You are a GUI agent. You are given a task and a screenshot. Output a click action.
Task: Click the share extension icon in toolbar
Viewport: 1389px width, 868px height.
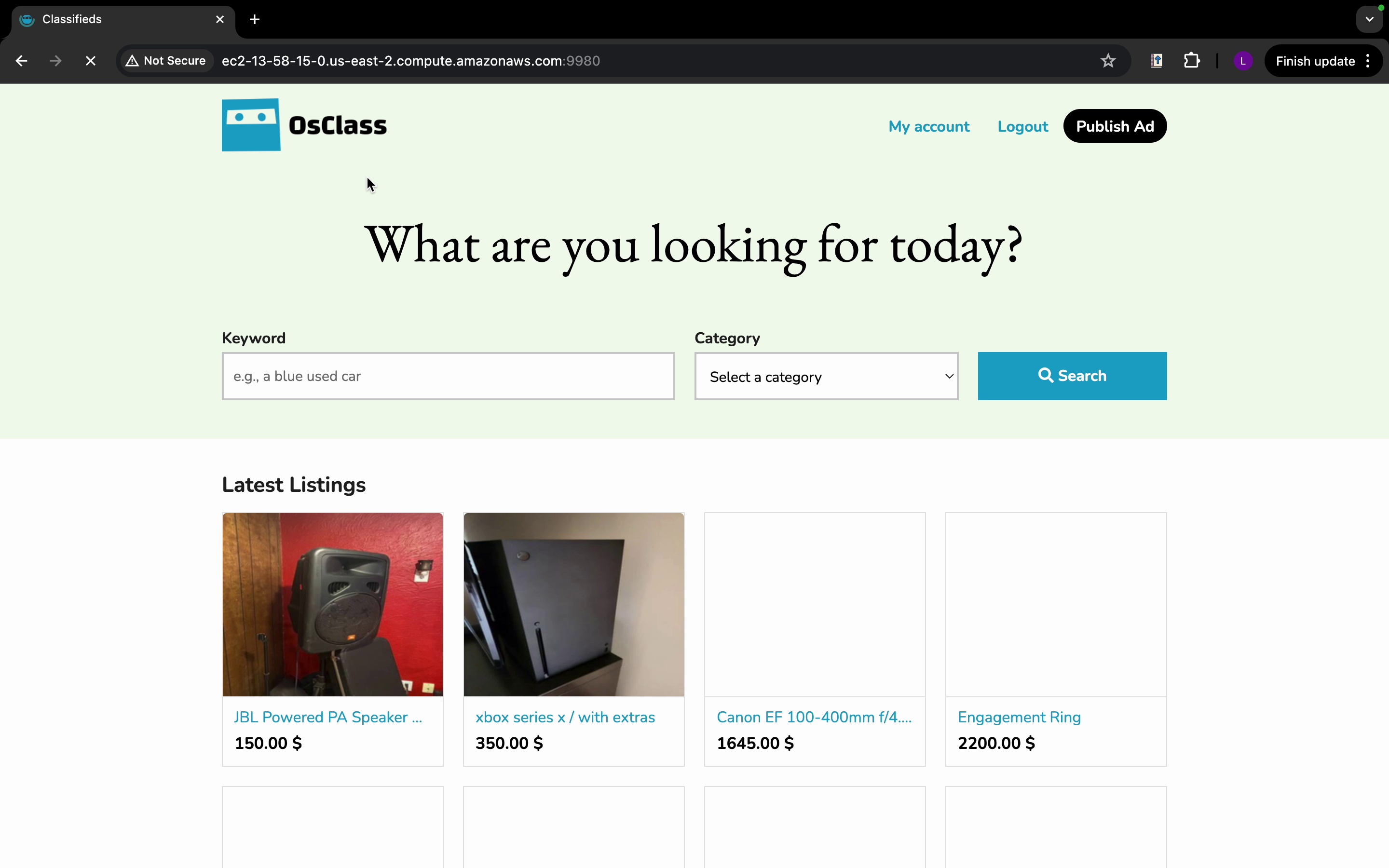point(1157,61)
